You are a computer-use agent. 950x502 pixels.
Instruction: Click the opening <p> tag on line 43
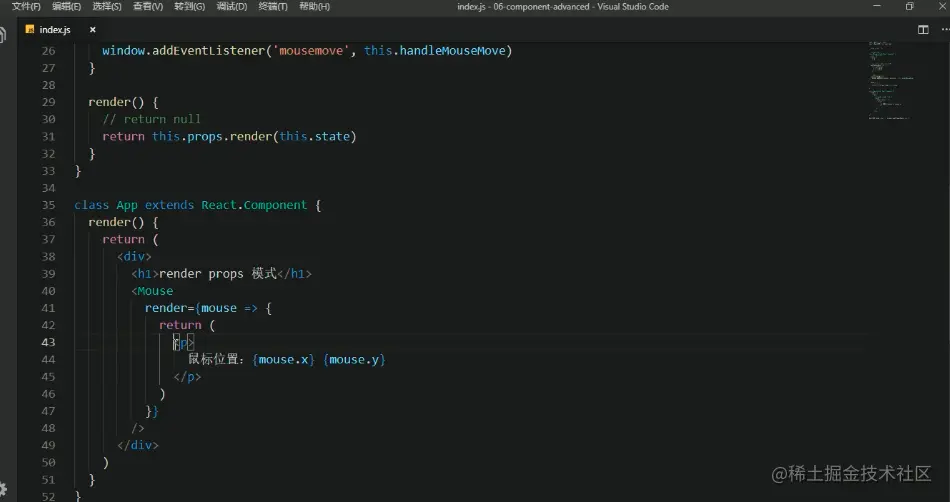pyautogui.click(x=184, y=343)
